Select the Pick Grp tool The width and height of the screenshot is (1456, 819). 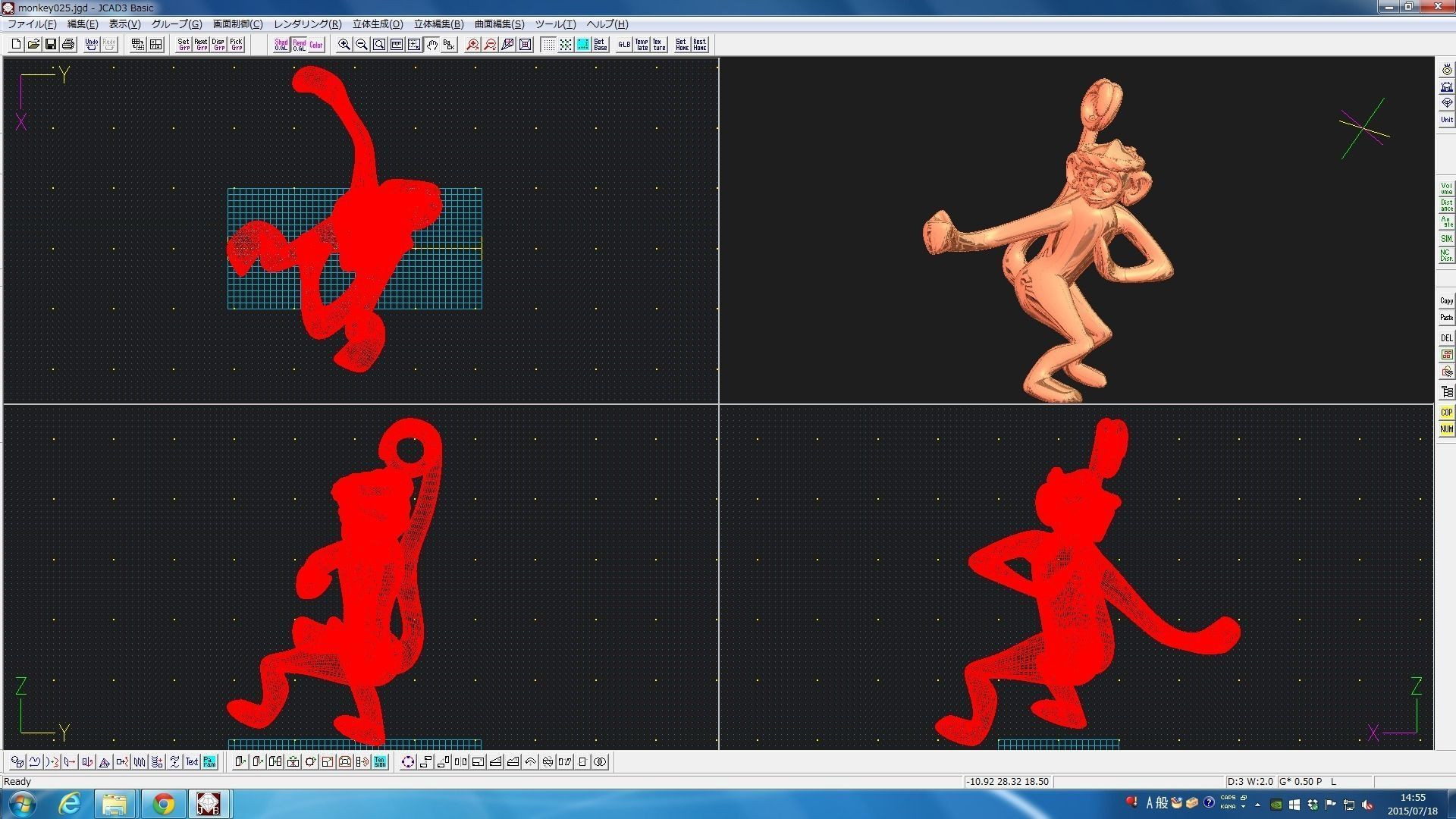pyautogui.click(x=237, y=45)
